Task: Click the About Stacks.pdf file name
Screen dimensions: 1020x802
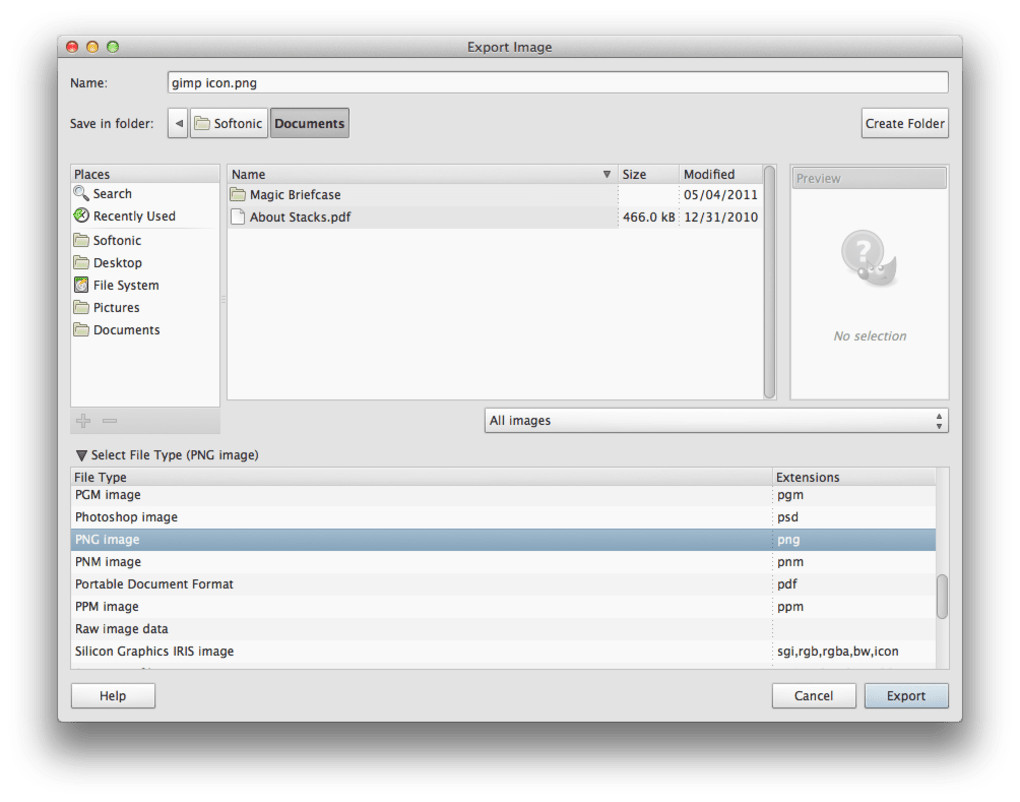Action: point(300,217)
